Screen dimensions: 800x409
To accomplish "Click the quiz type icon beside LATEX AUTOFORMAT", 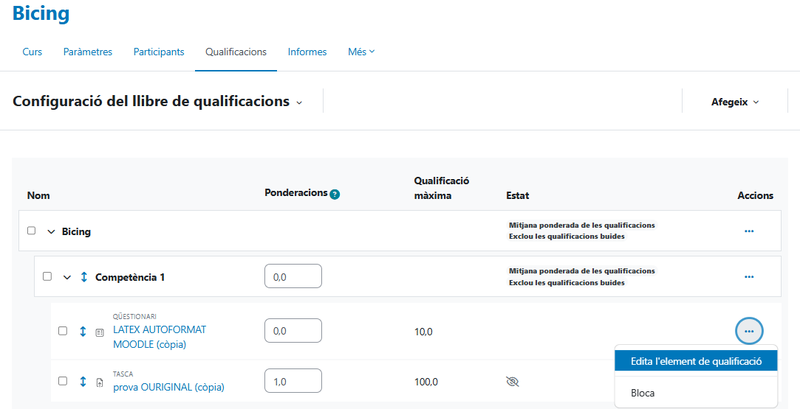I will click(x=99, y=332).
